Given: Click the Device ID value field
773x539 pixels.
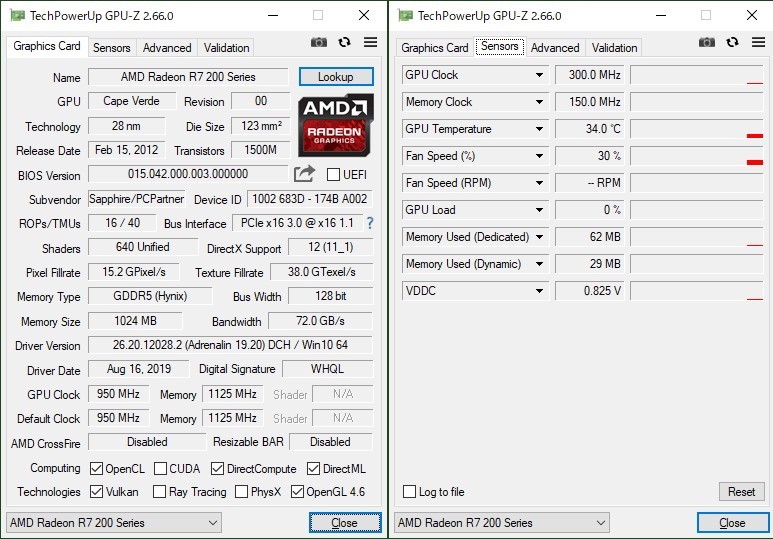Looking at the screenshot, I should (x=310, y=199).
